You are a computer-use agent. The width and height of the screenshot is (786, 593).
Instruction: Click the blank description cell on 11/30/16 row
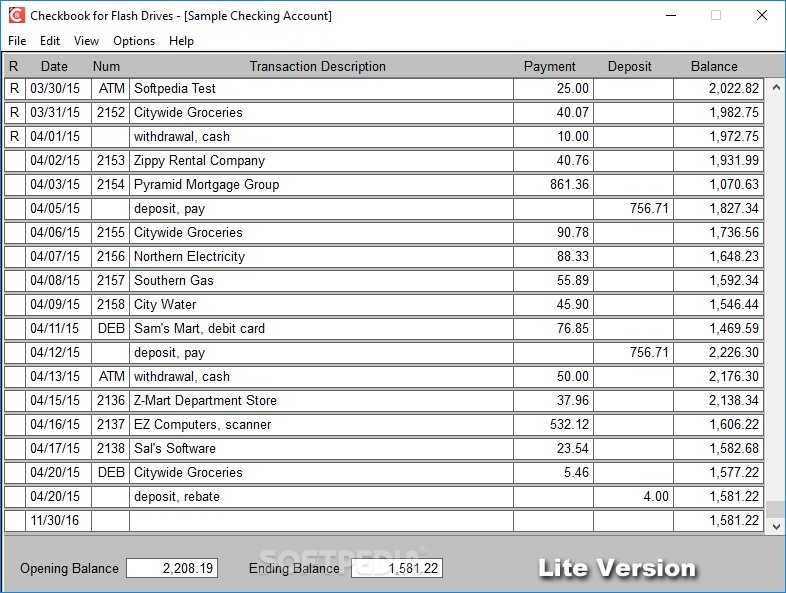point(321,521)
